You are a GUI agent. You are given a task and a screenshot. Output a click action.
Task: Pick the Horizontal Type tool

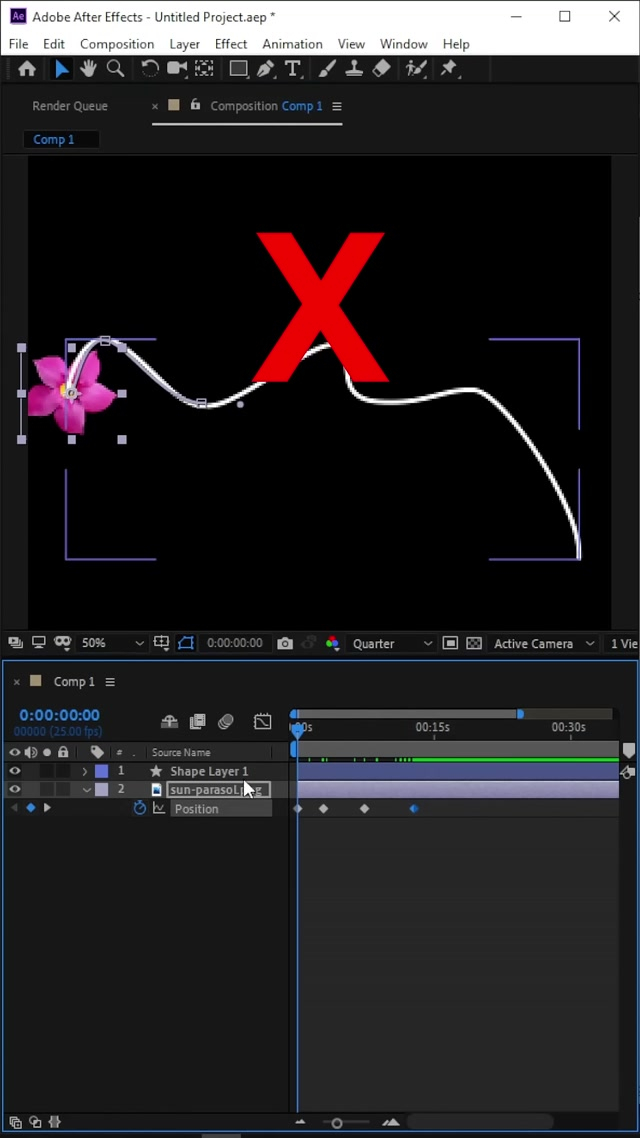click(292, 68)
